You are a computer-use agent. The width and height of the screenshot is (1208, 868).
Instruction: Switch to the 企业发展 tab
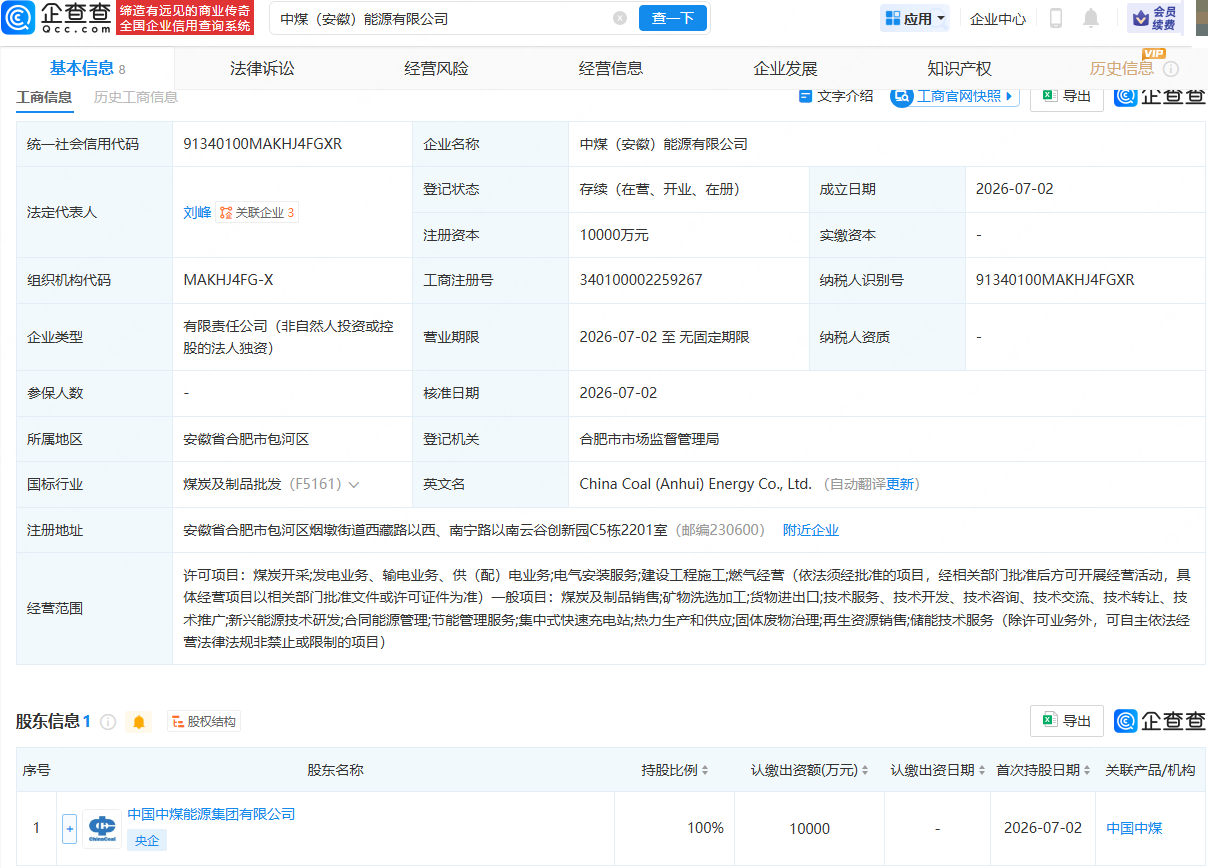point(785,68)
